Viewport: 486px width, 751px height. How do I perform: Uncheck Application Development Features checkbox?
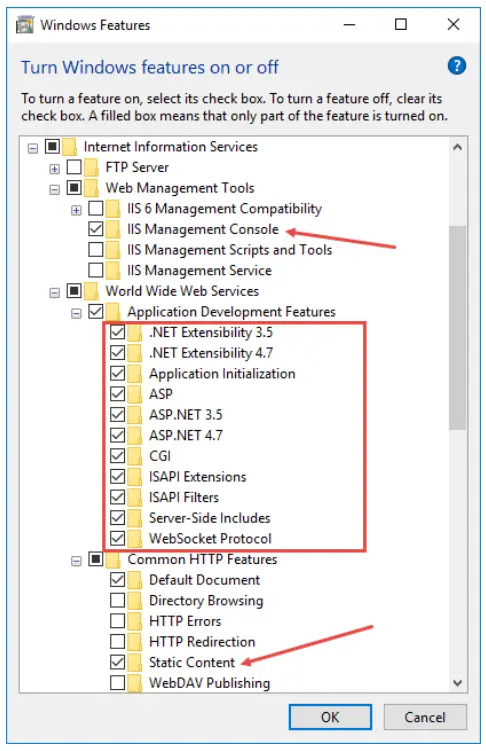pyautogui.click(x=96, y=311)
